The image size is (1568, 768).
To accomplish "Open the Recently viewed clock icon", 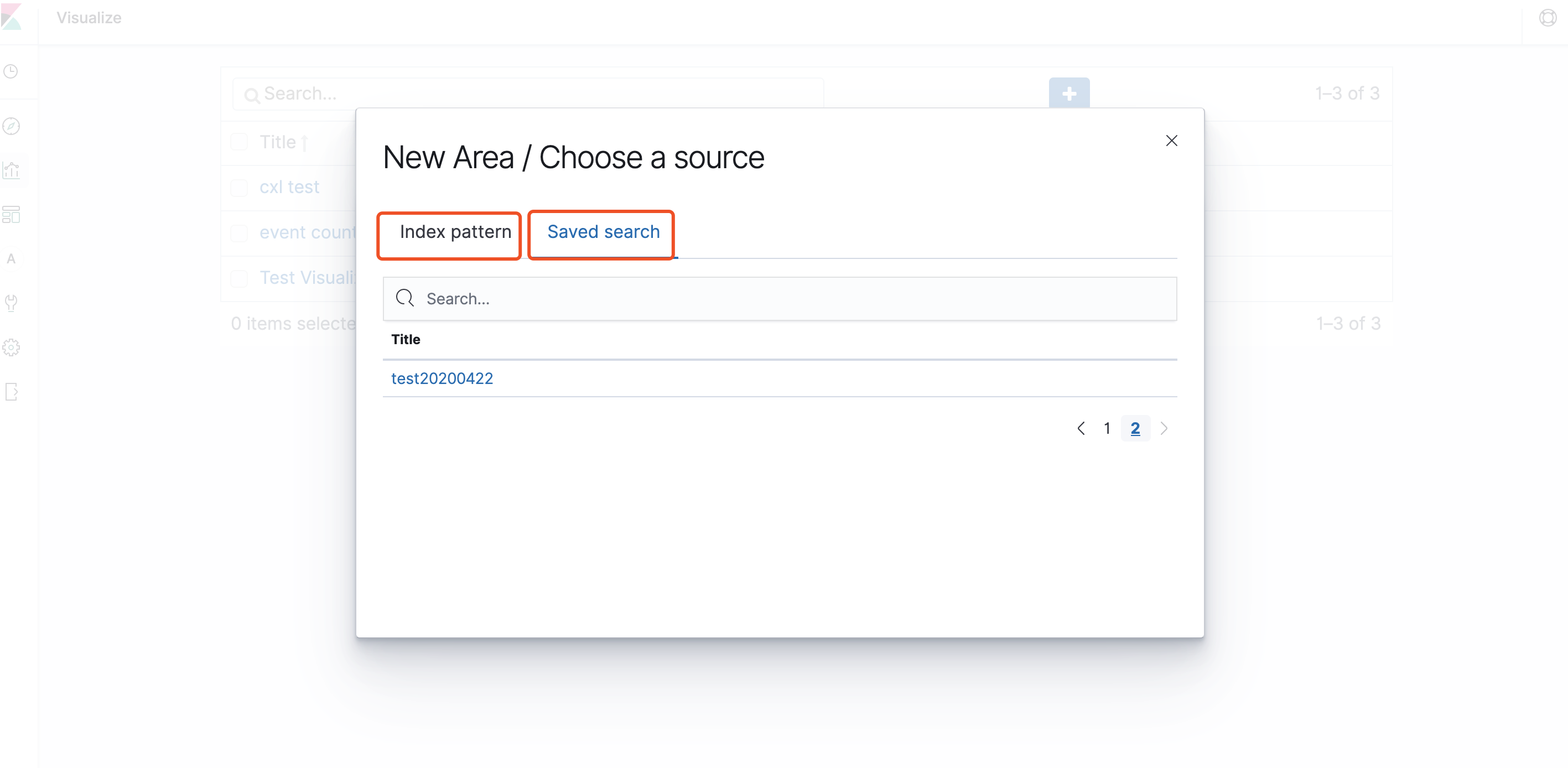I will pyautogui.click(x=11, y=71).
